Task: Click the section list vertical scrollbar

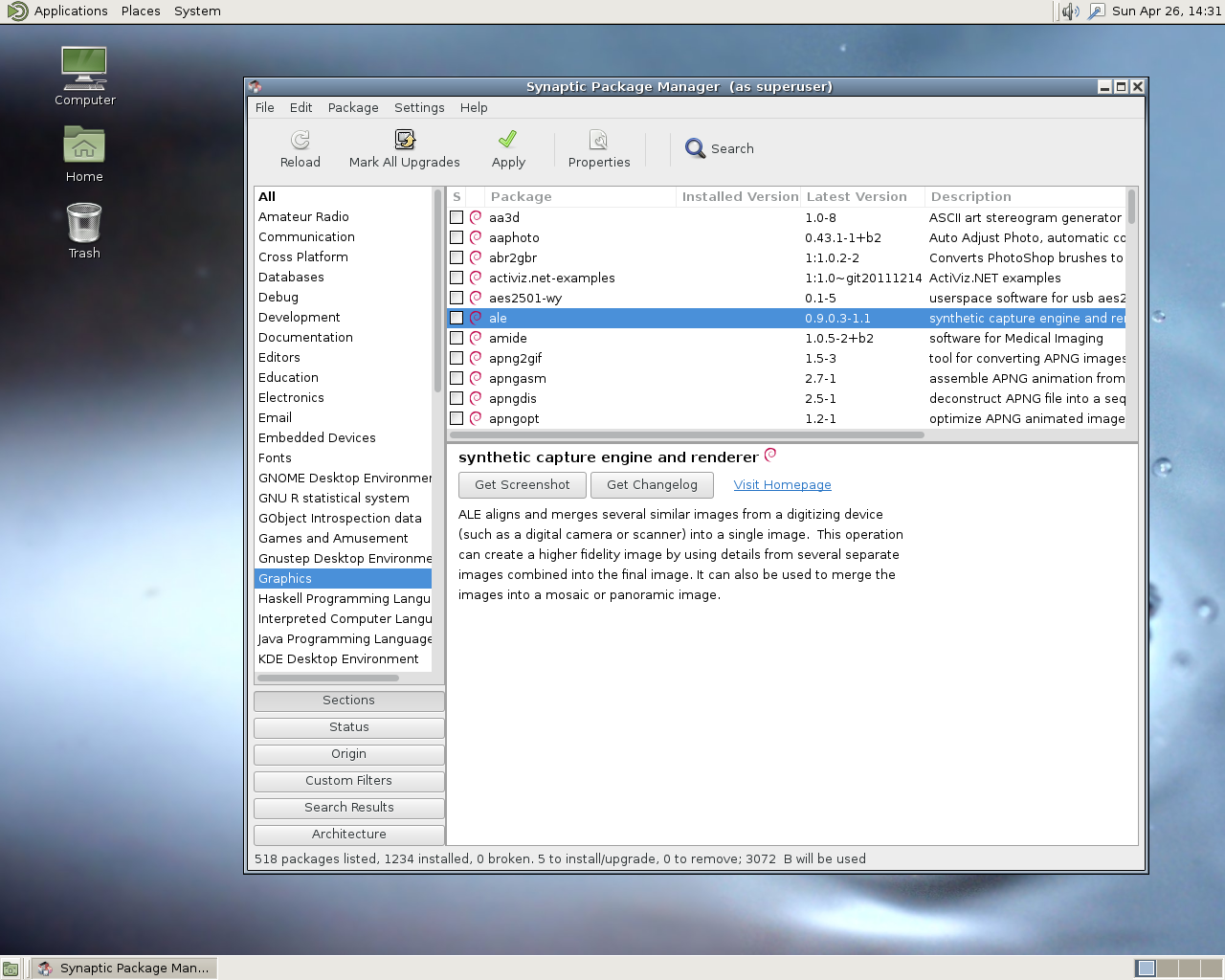Action: click(x=437, y=291)
